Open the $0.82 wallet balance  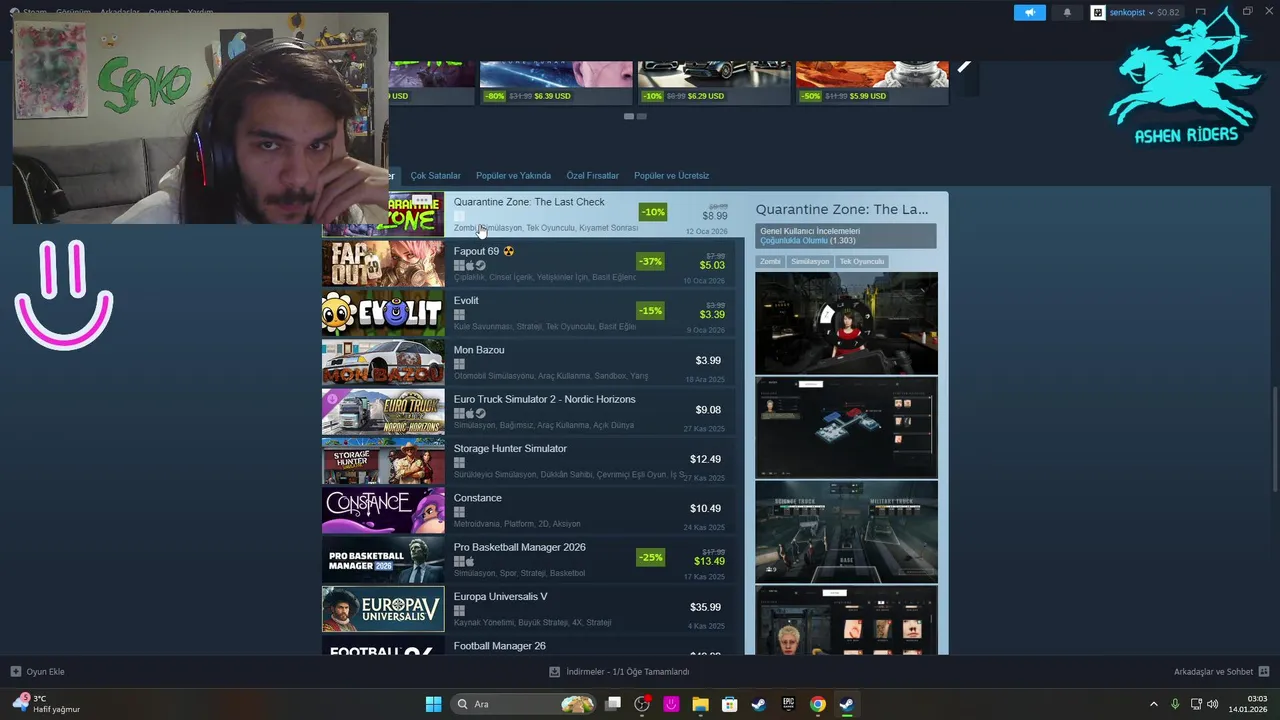click(x=1168, y=13)
